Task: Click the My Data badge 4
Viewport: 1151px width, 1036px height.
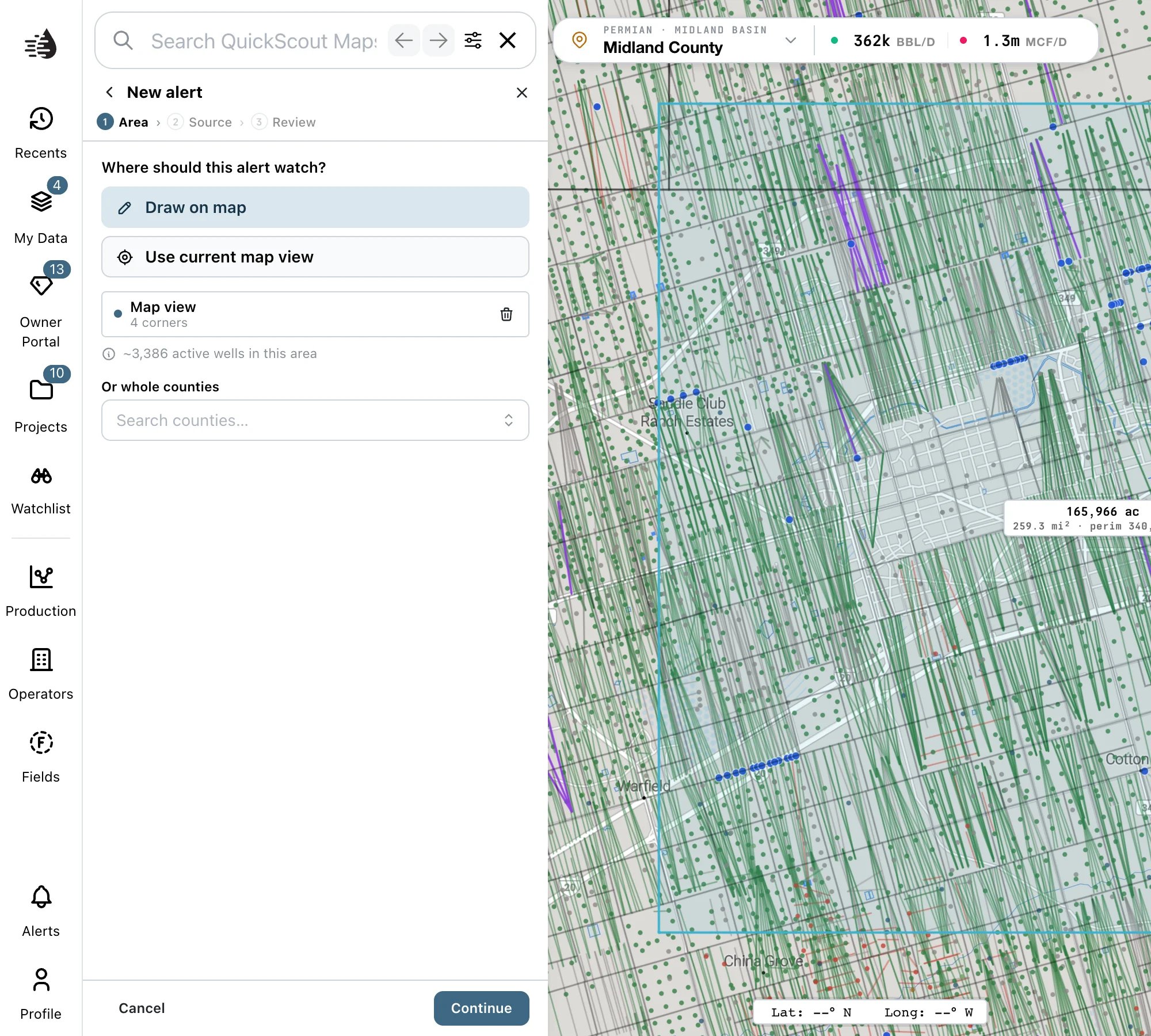Action: pos(56,185)
